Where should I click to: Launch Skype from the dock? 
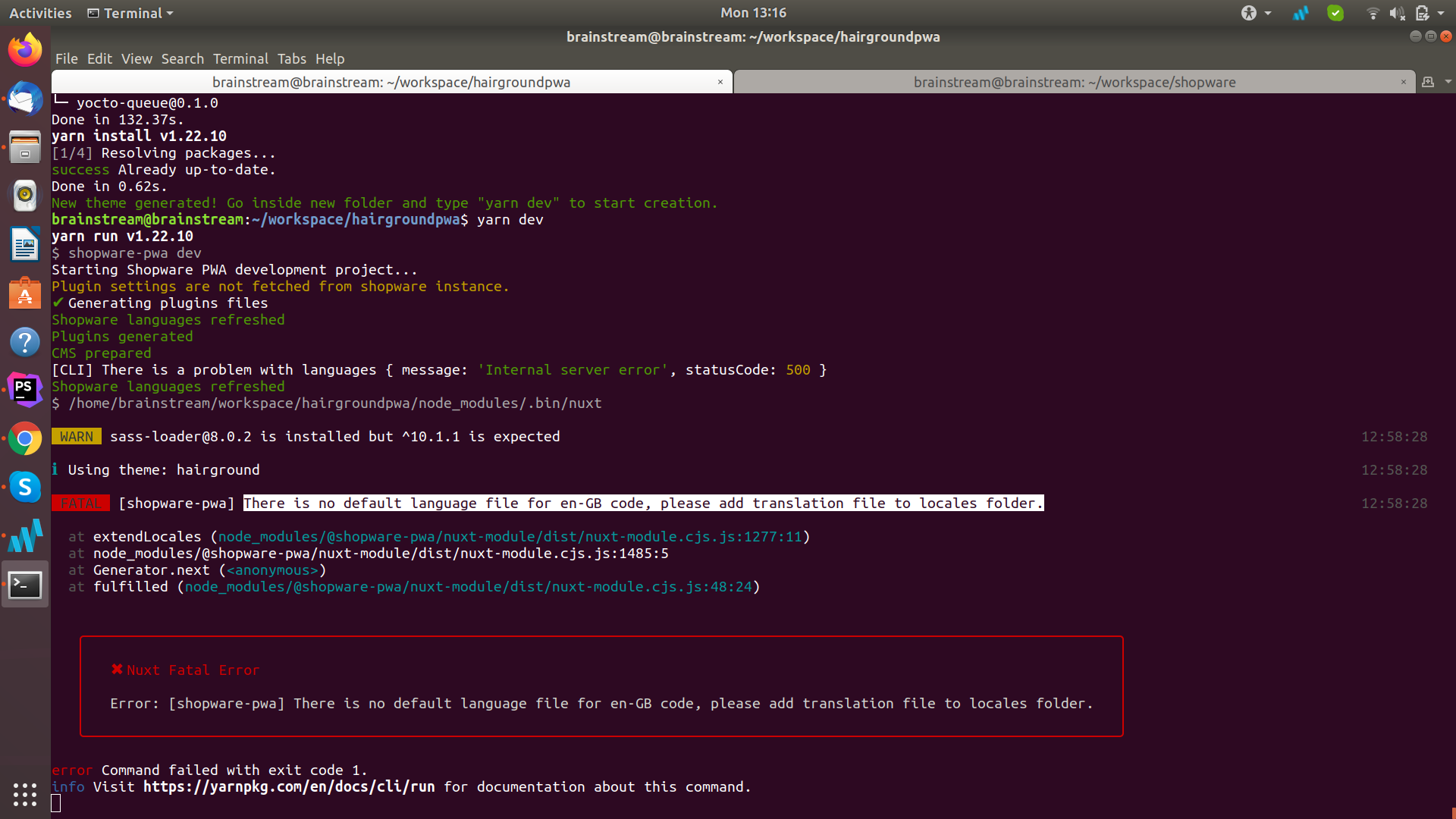click(x=25, y=487)
